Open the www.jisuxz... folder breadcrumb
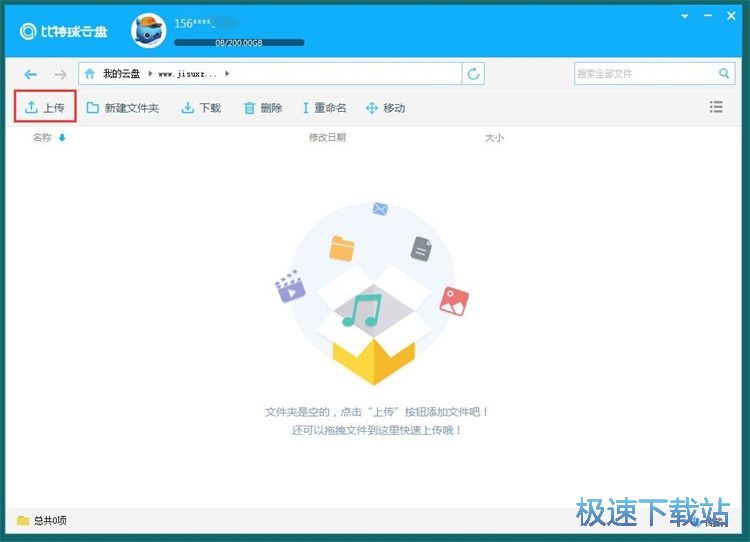 coord(187,74)
